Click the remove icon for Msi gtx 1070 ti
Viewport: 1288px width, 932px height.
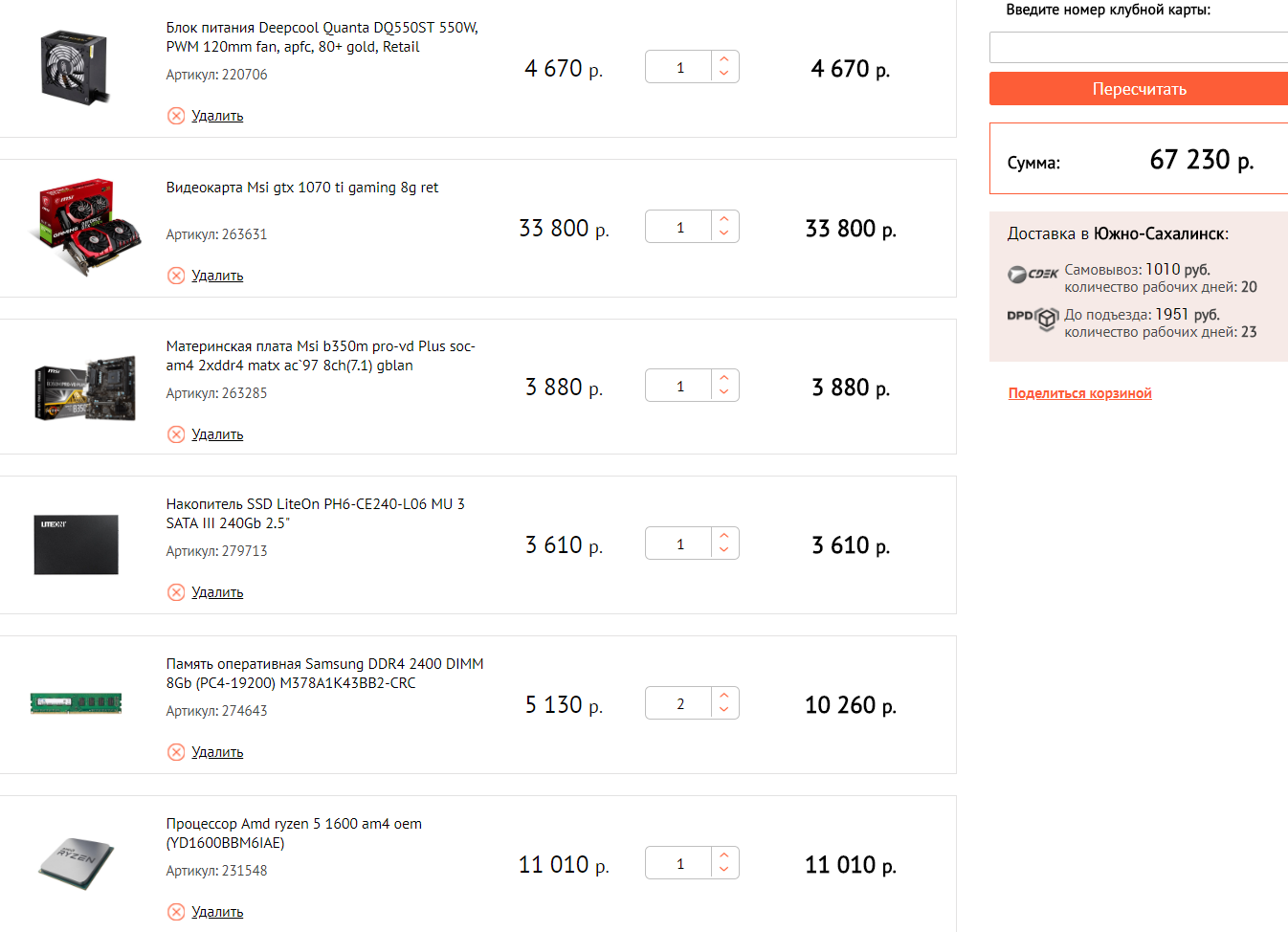pyautogui.click(x=176, y=276)
